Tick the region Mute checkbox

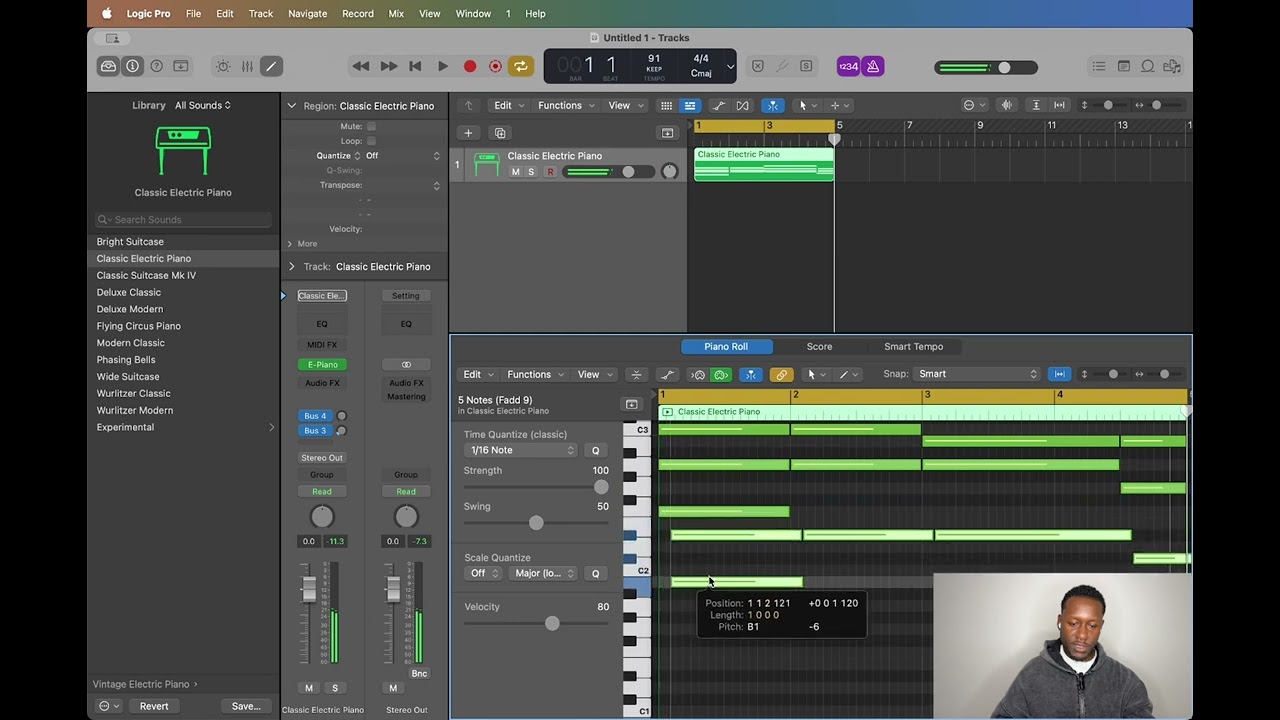[371, 126]
